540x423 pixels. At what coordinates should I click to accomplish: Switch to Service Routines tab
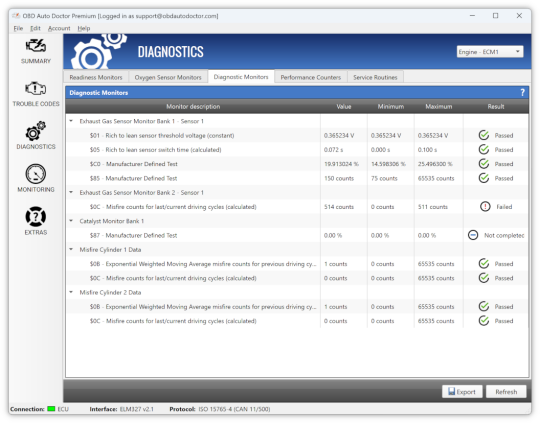pyautogui.click(x=375, y=77)
